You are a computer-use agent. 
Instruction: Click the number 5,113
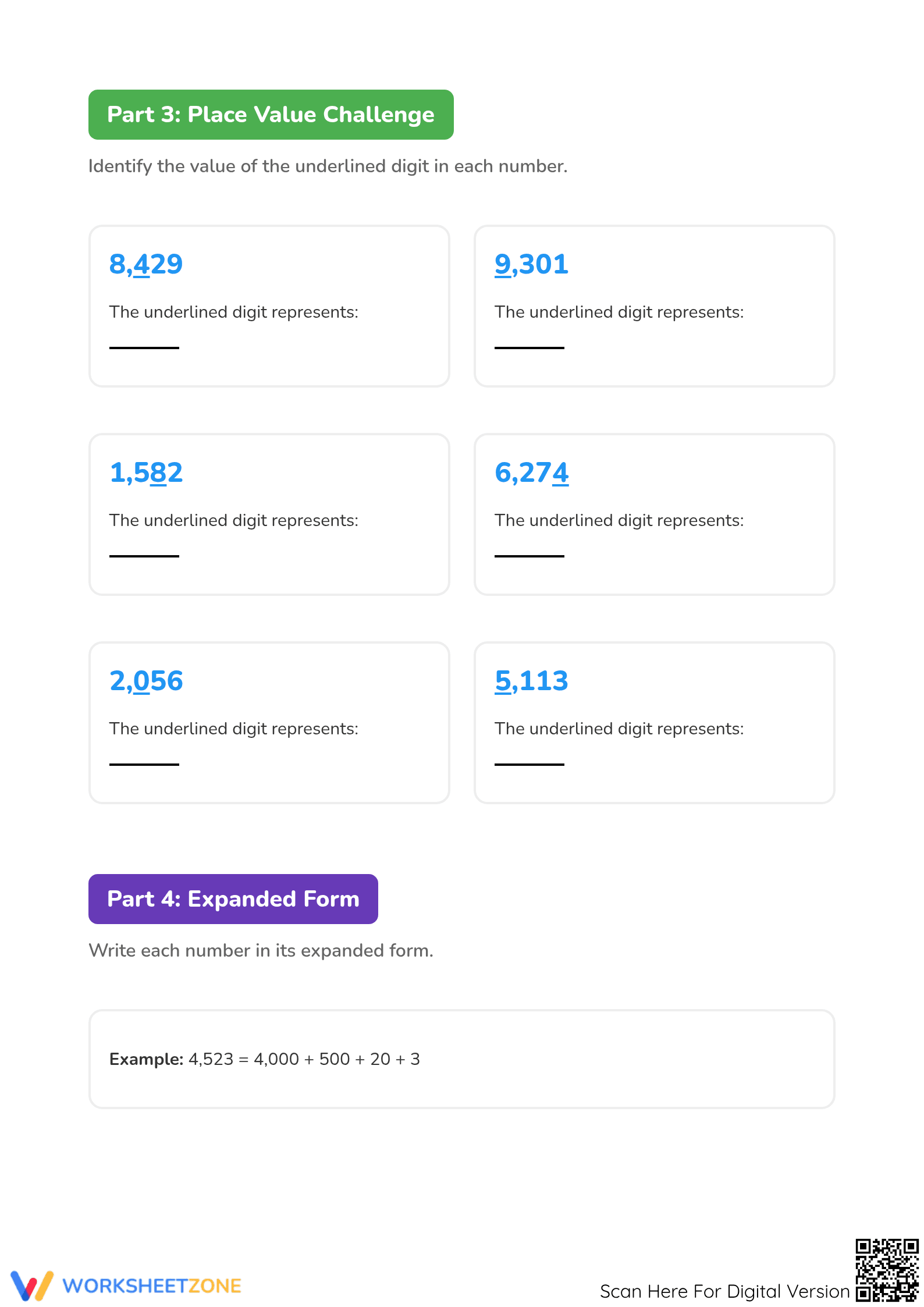point(531,681)
